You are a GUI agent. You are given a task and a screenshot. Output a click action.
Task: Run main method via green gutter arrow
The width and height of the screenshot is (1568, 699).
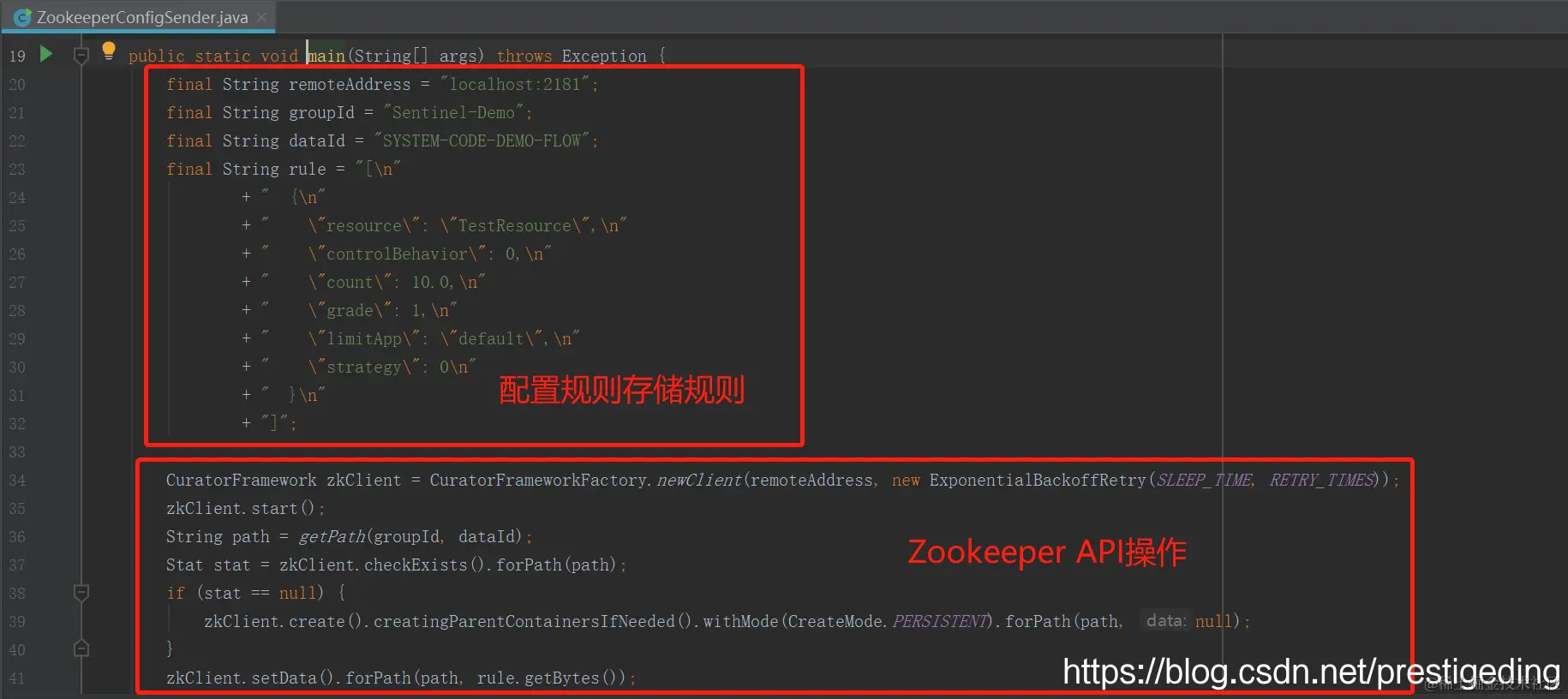(46, 54)
